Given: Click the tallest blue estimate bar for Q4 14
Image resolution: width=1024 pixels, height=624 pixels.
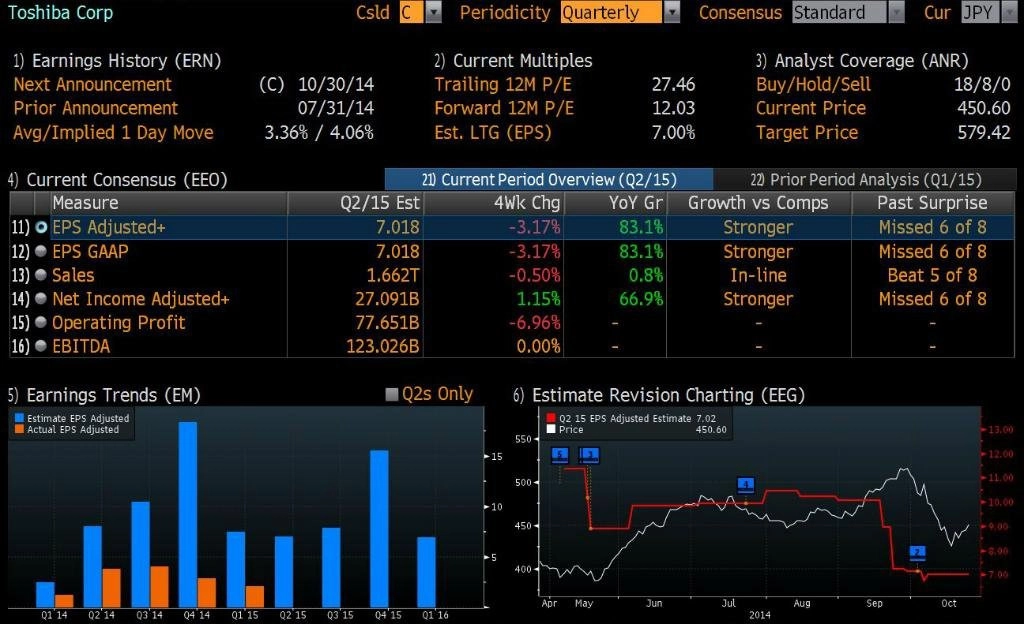Looking at the screenshot, I should [x=188, y=514].
